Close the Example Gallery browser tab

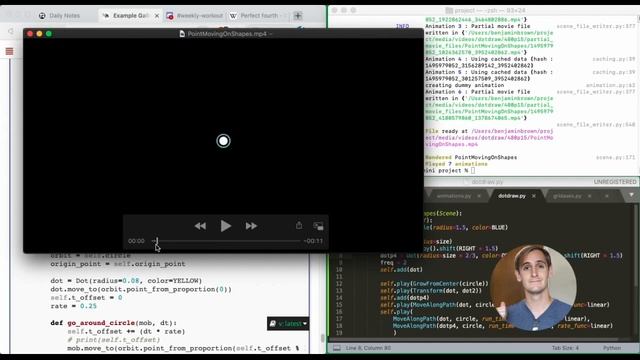(157, 16)
